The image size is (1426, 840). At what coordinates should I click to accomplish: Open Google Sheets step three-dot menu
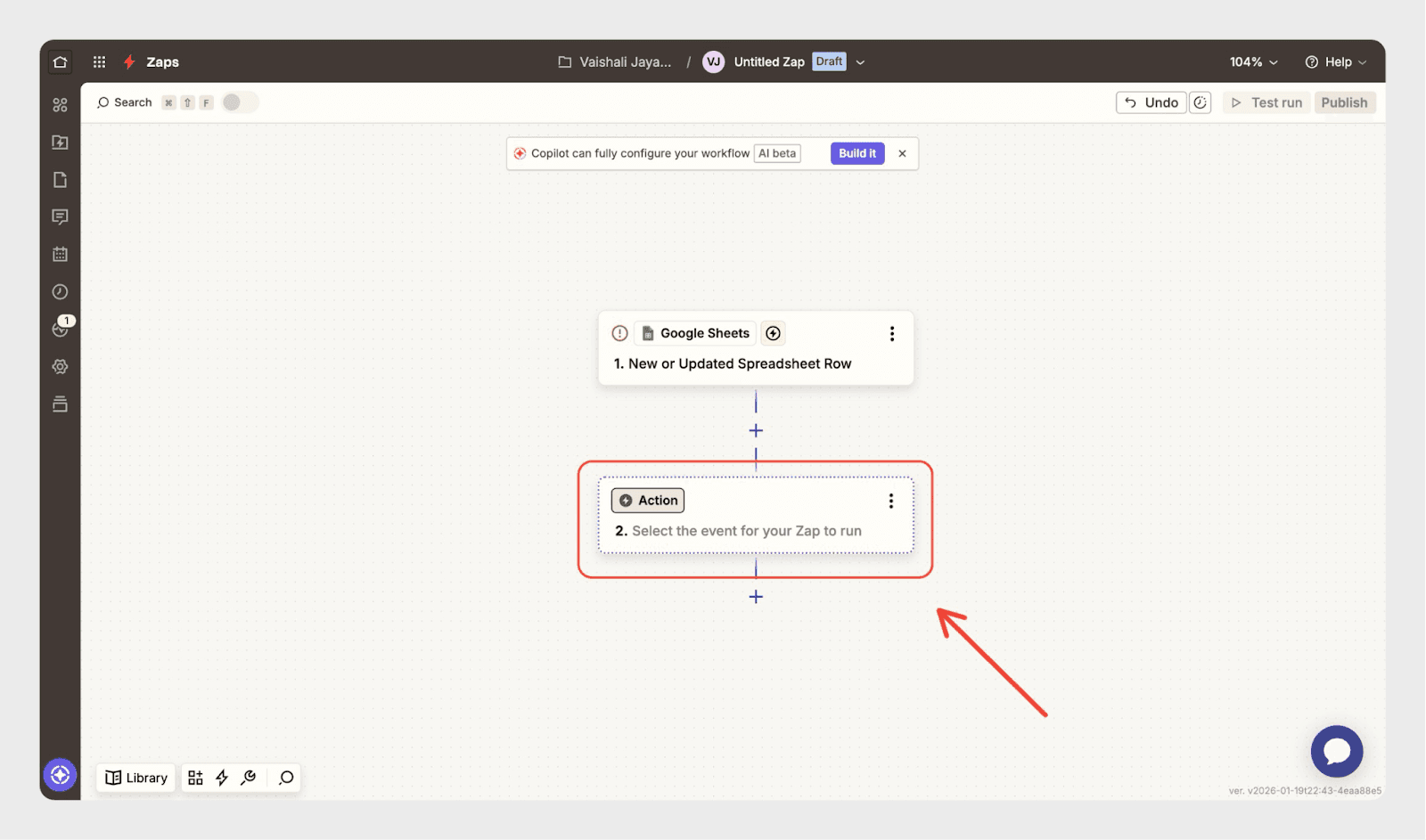891,334
